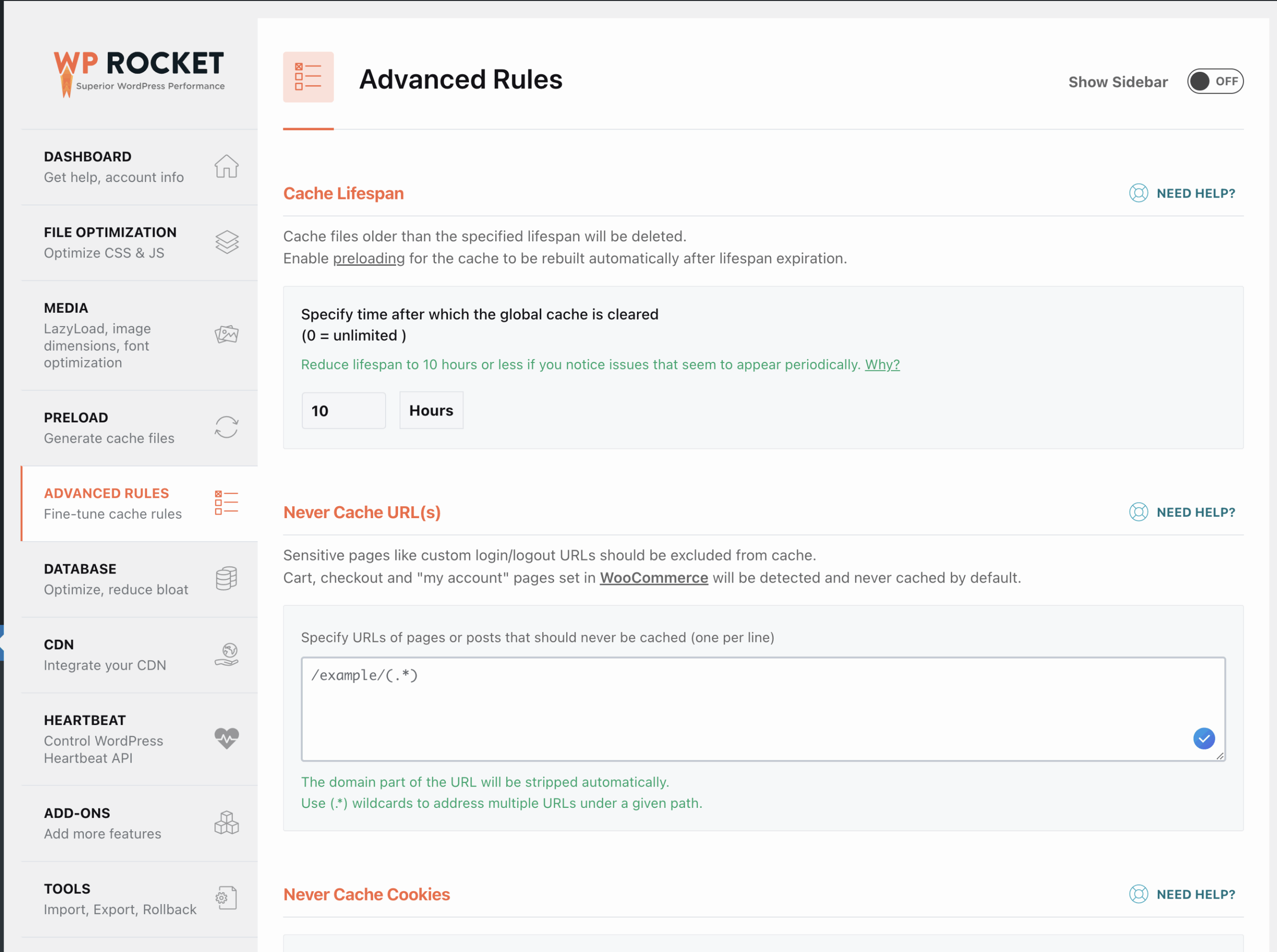Click the Add-ons cubes icon
Screen dimensions: 1277x952
(x=226, y=822)
